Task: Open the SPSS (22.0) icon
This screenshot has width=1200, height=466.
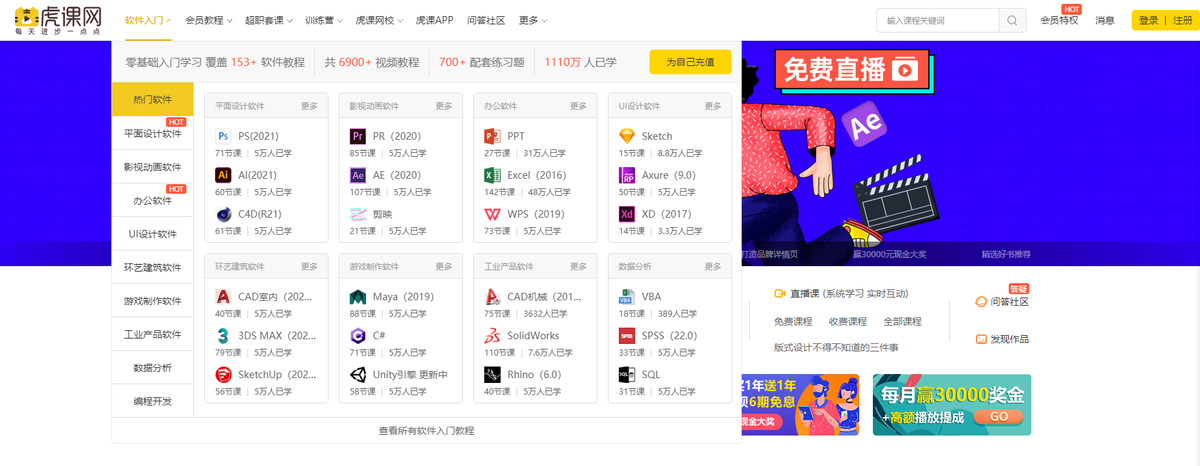Action: (x=626, y=336)
